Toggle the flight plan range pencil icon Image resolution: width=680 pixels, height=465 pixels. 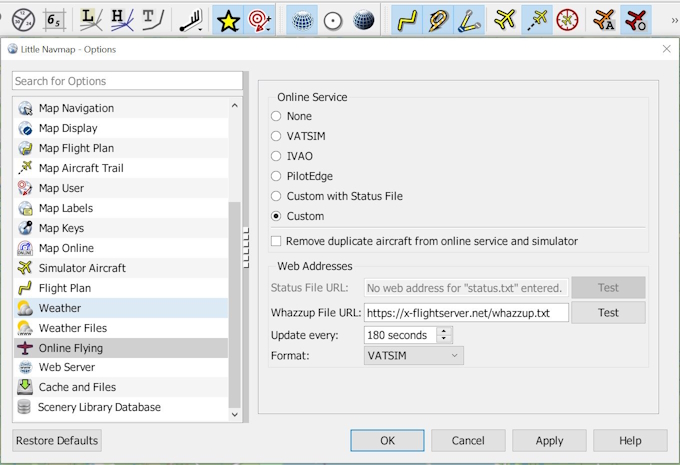click(x=438, y=20)
